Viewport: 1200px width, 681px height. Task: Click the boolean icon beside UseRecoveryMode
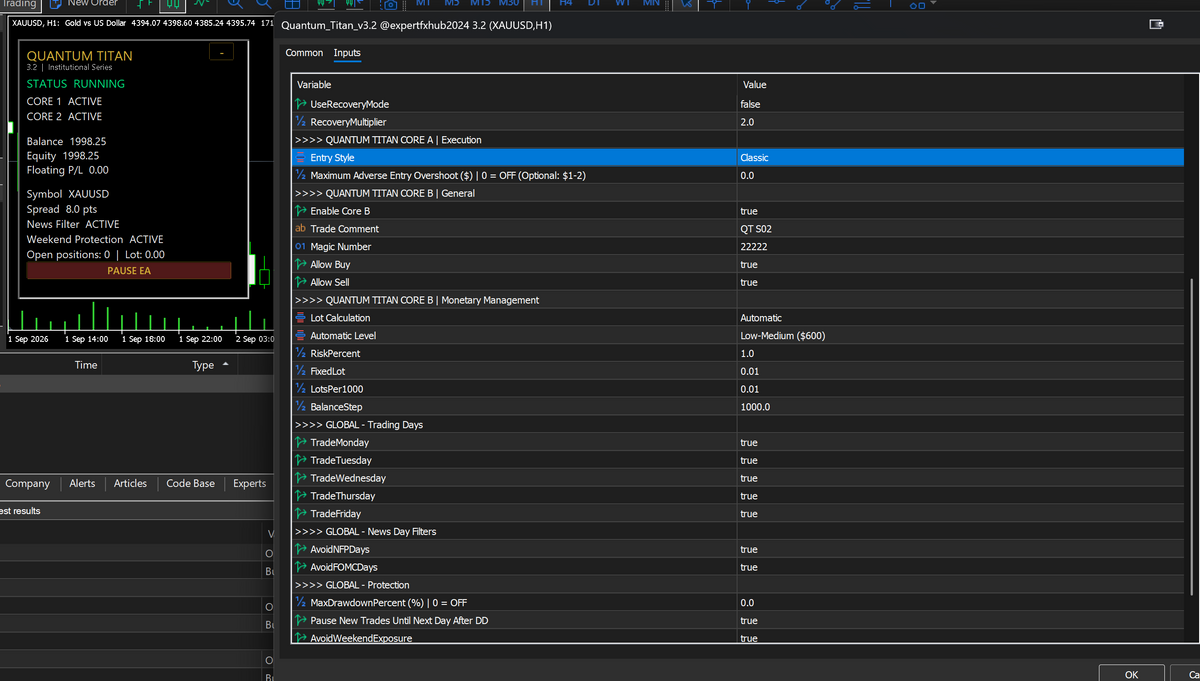tap(301, 104)
